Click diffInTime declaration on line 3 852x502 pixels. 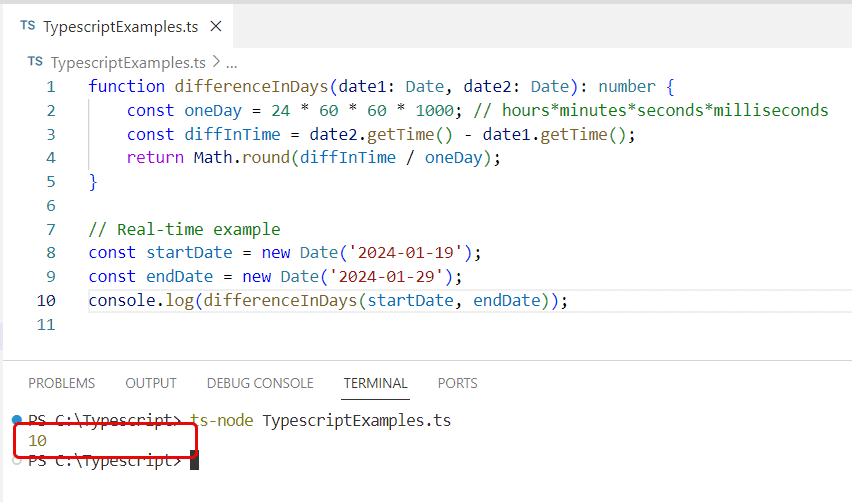click(x=233, y=134)
